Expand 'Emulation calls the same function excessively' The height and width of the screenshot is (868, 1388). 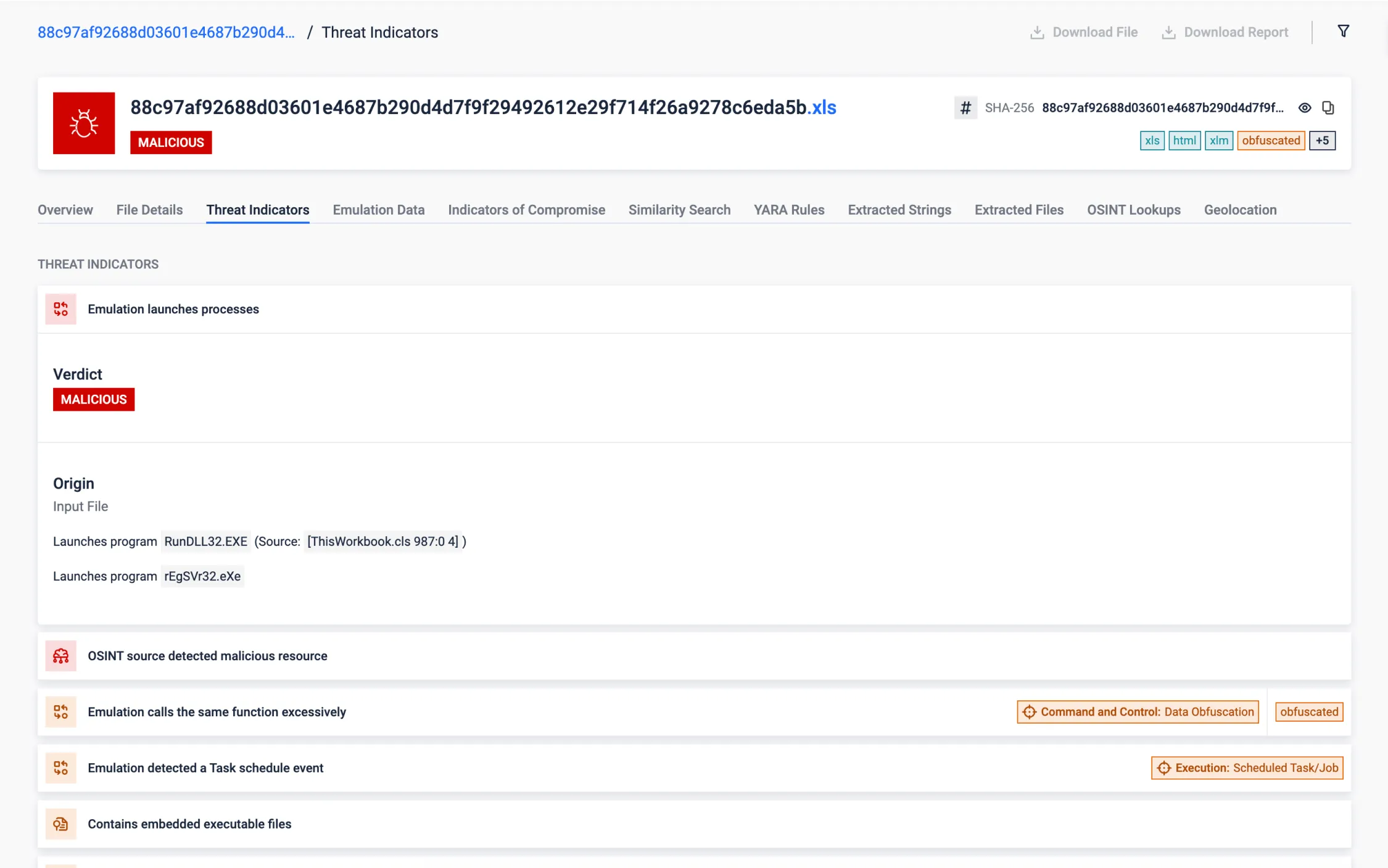(x=217, y=712)
